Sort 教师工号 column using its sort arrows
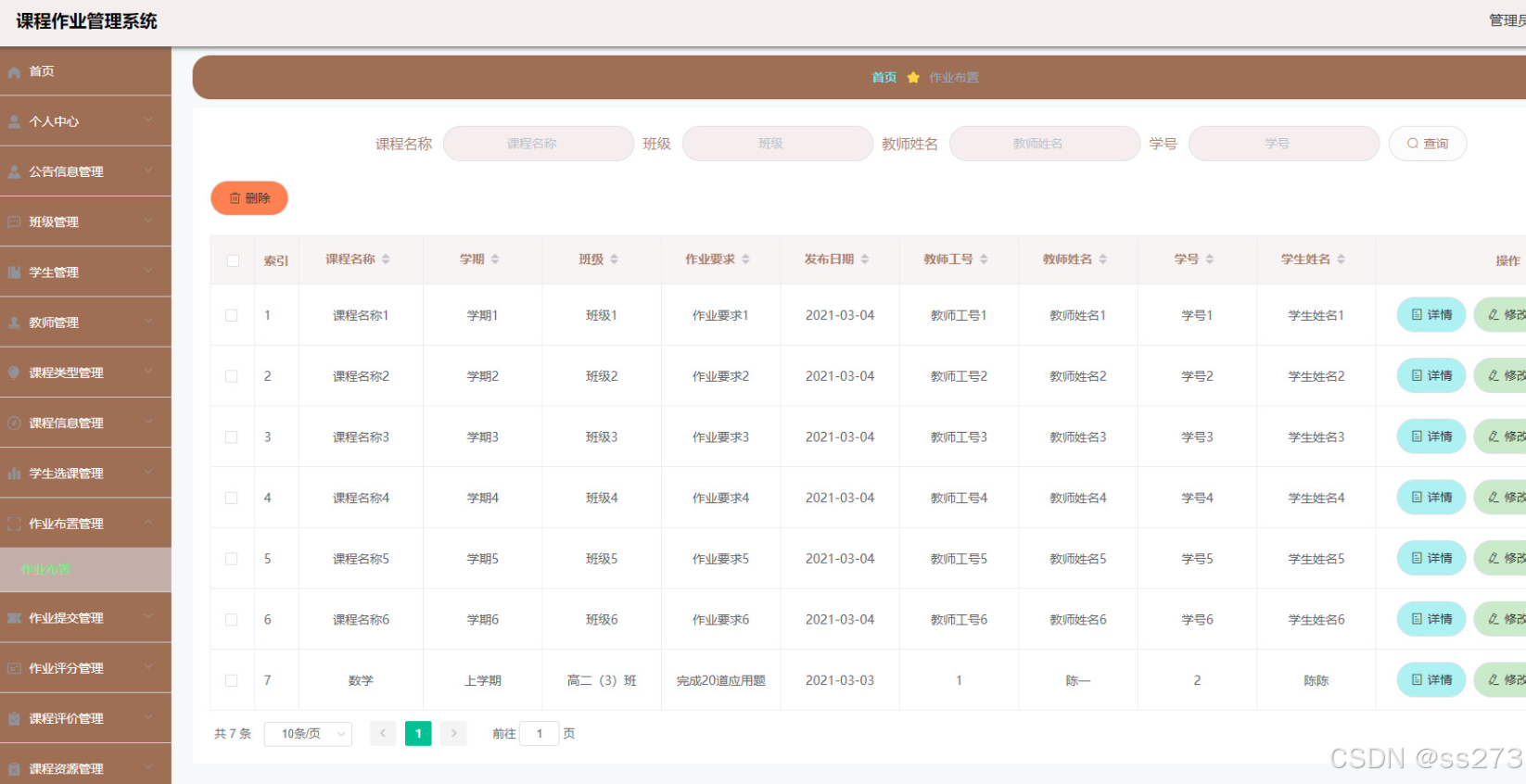The image size is (1526, 784). 984,259
